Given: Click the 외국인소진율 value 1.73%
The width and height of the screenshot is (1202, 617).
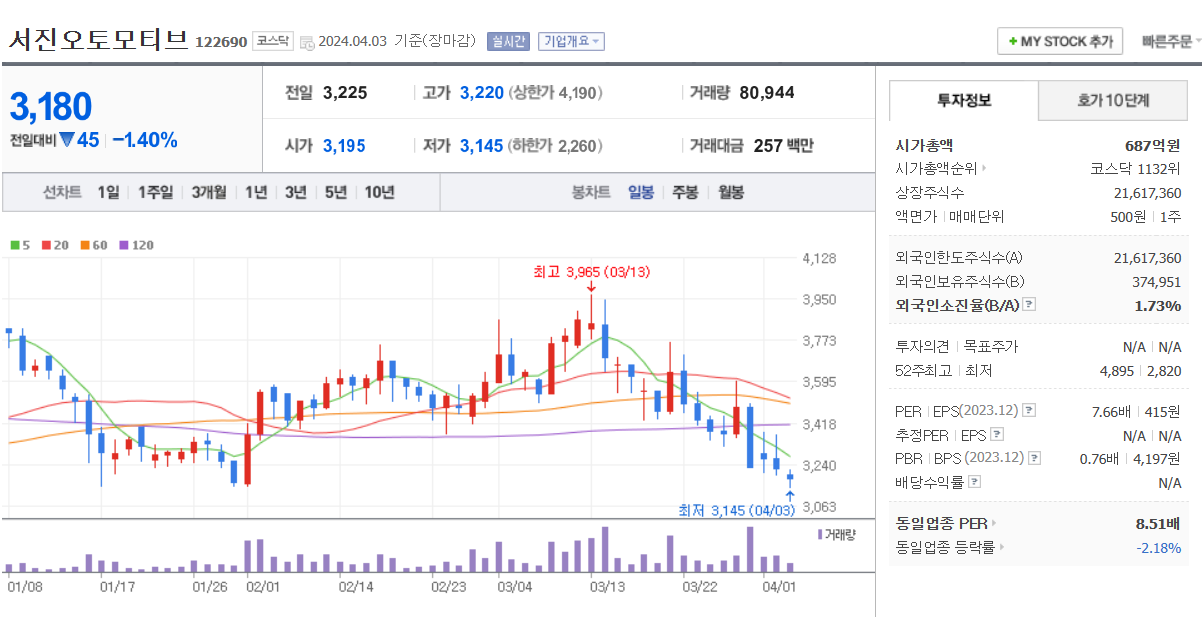Looking at the screenshot, I should tap(1158, 305).
